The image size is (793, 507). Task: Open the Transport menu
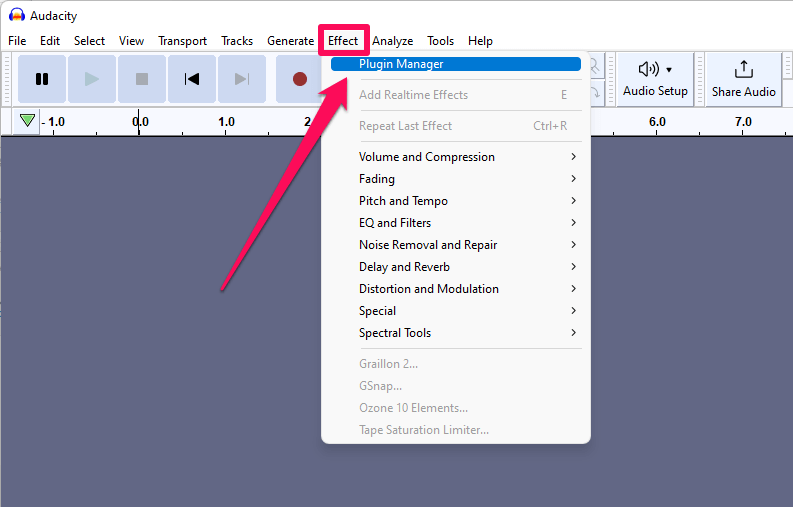coord(182,41)
